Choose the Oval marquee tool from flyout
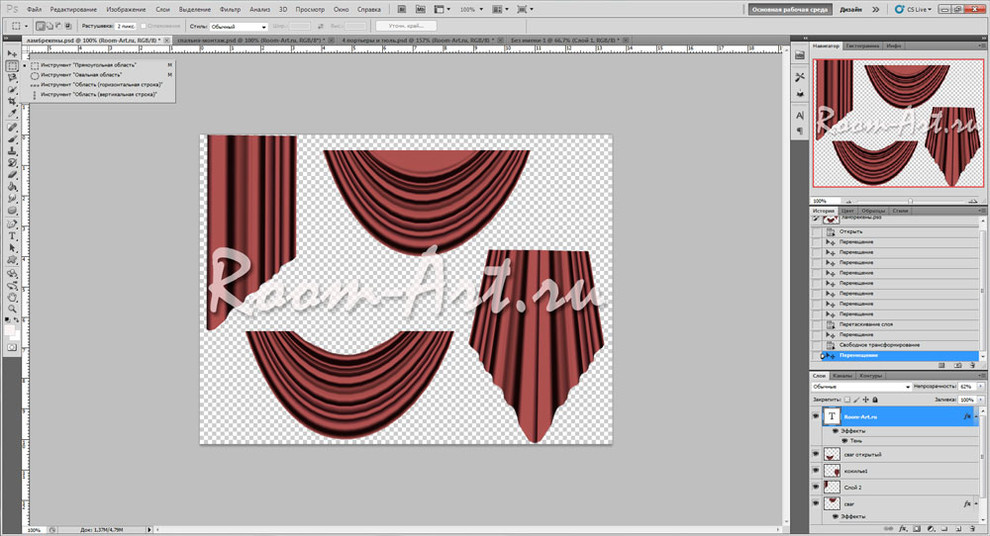This screenshot has width=990, height=536. [80, 75]
